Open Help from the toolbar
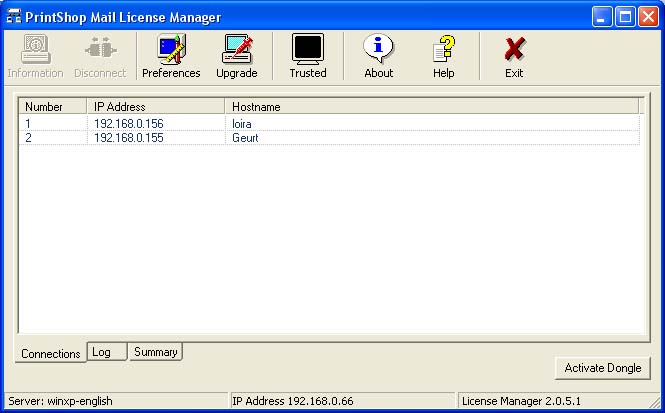The width and height of the screenshot is (665, 413). pyautogui.click(x=444, y=56)
